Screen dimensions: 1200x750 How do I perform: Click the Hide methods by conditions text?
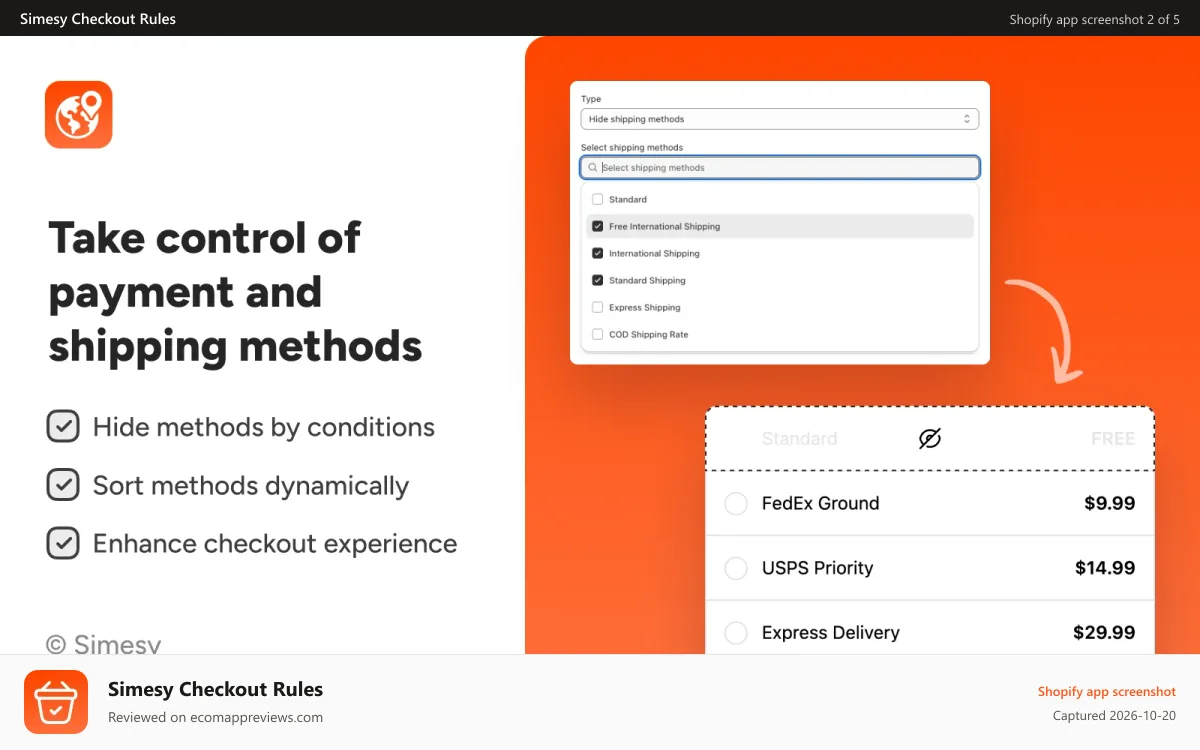[x=264, y=427]
